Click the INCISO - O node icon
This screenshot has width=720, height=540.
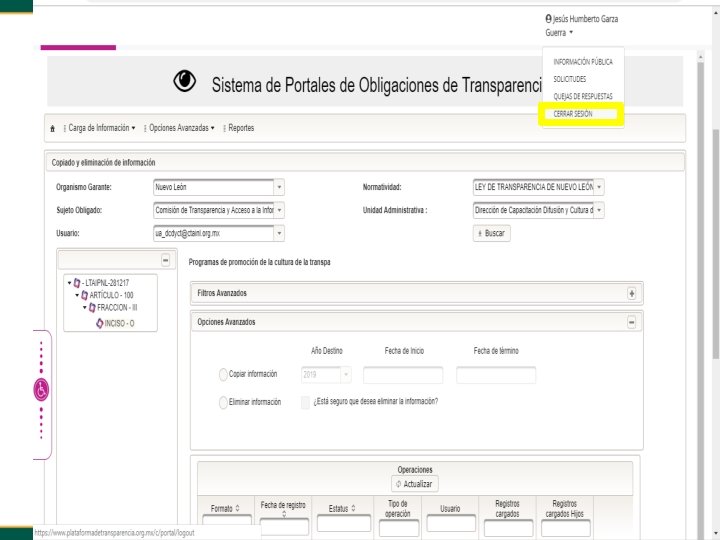[100, 323]
